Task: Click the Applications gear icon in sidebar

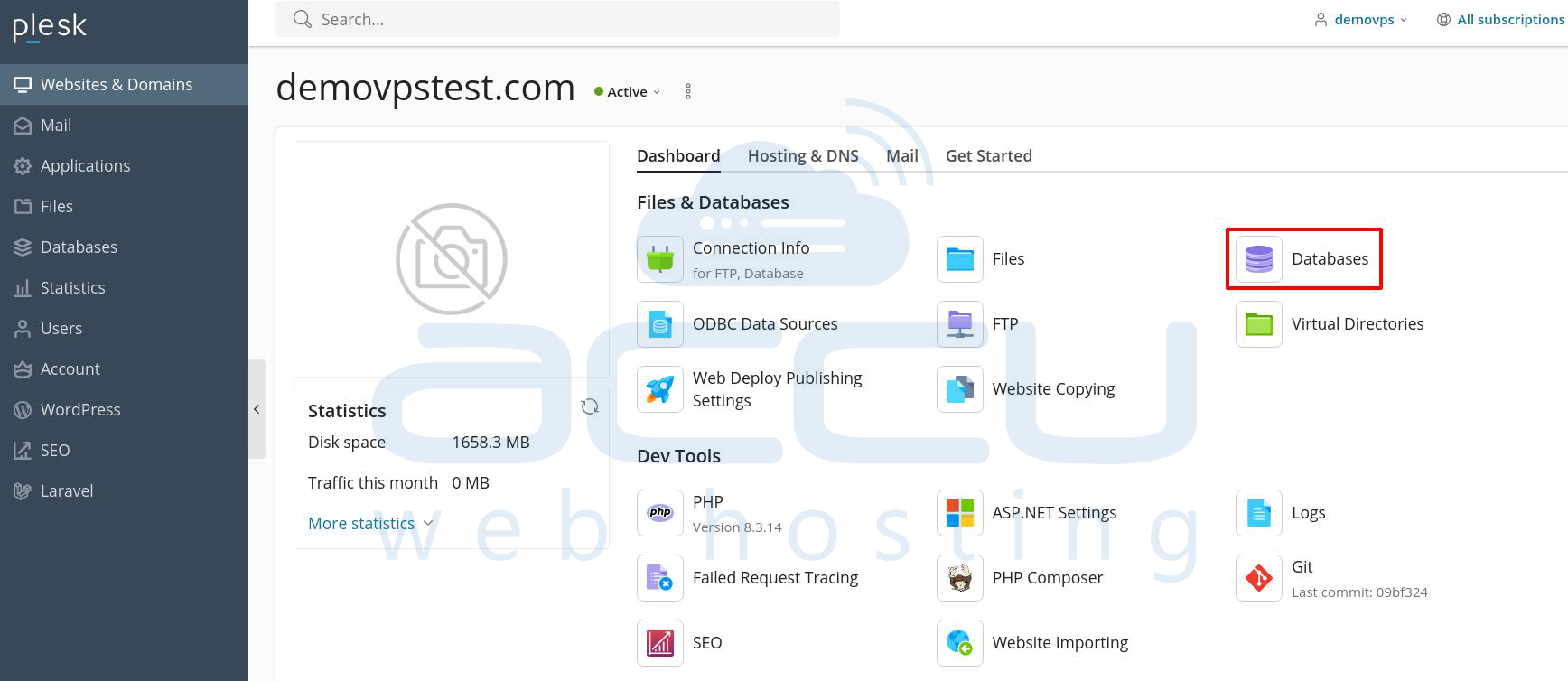Action: [x=23, y=166]
